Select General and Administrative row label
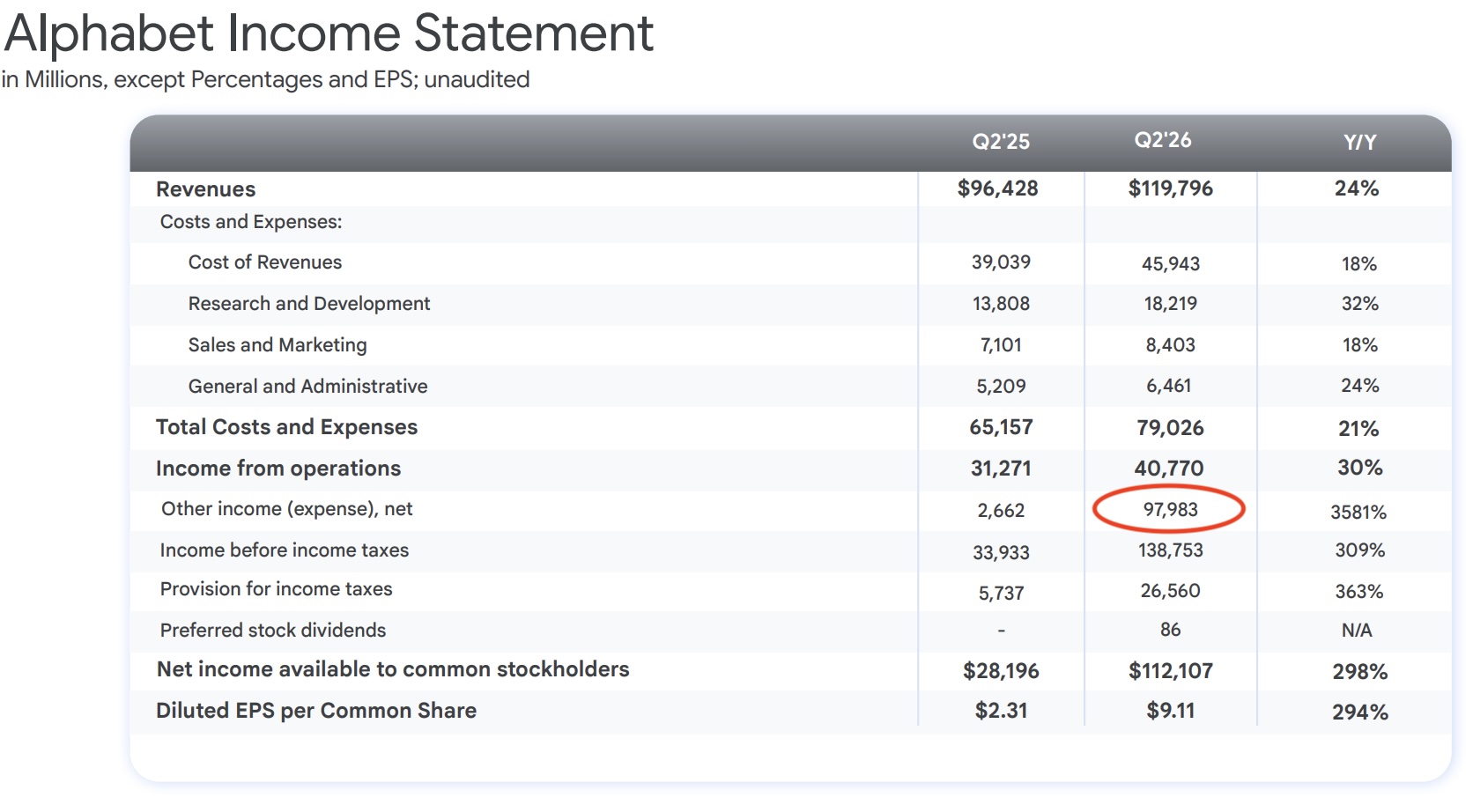This screenshot has height=812, width=1473. [x=307, y=386]
